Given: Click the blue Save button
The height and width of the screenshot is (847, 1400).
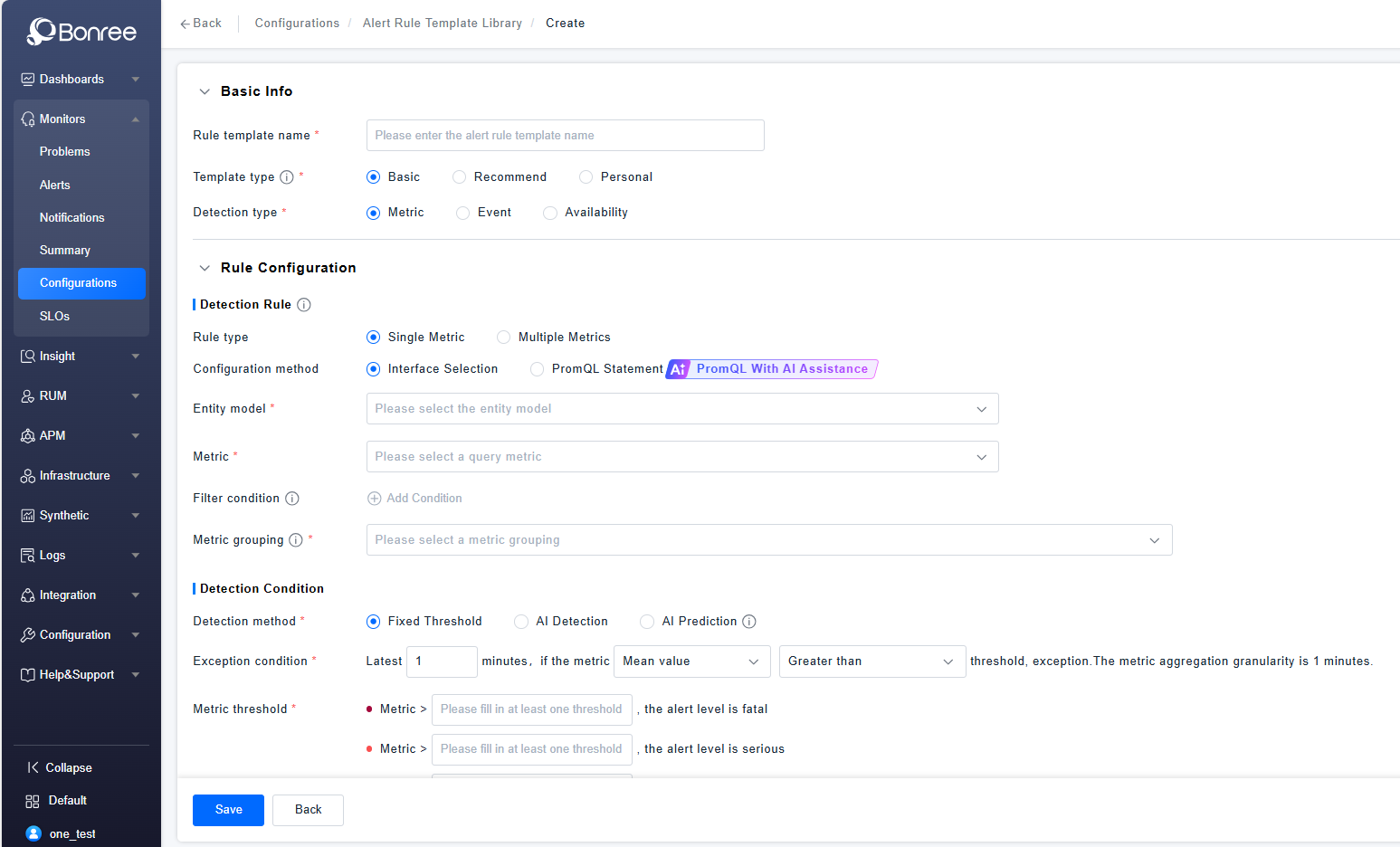Looking at the screenshot, I should [x=228, y=810].
